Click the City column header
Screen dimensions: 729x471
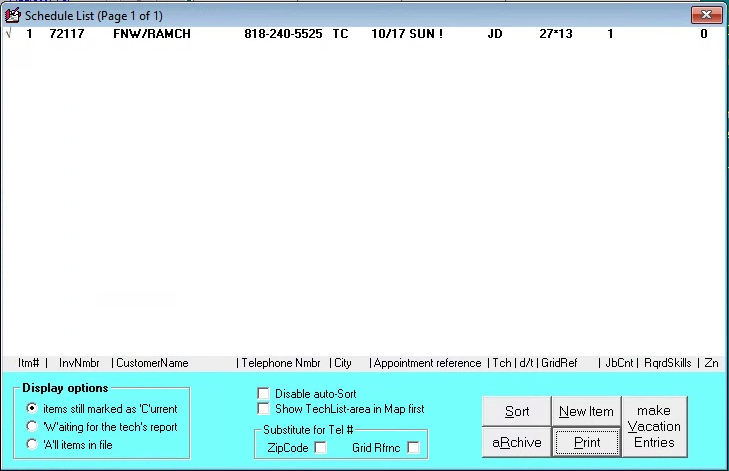(x=343, y=363)
